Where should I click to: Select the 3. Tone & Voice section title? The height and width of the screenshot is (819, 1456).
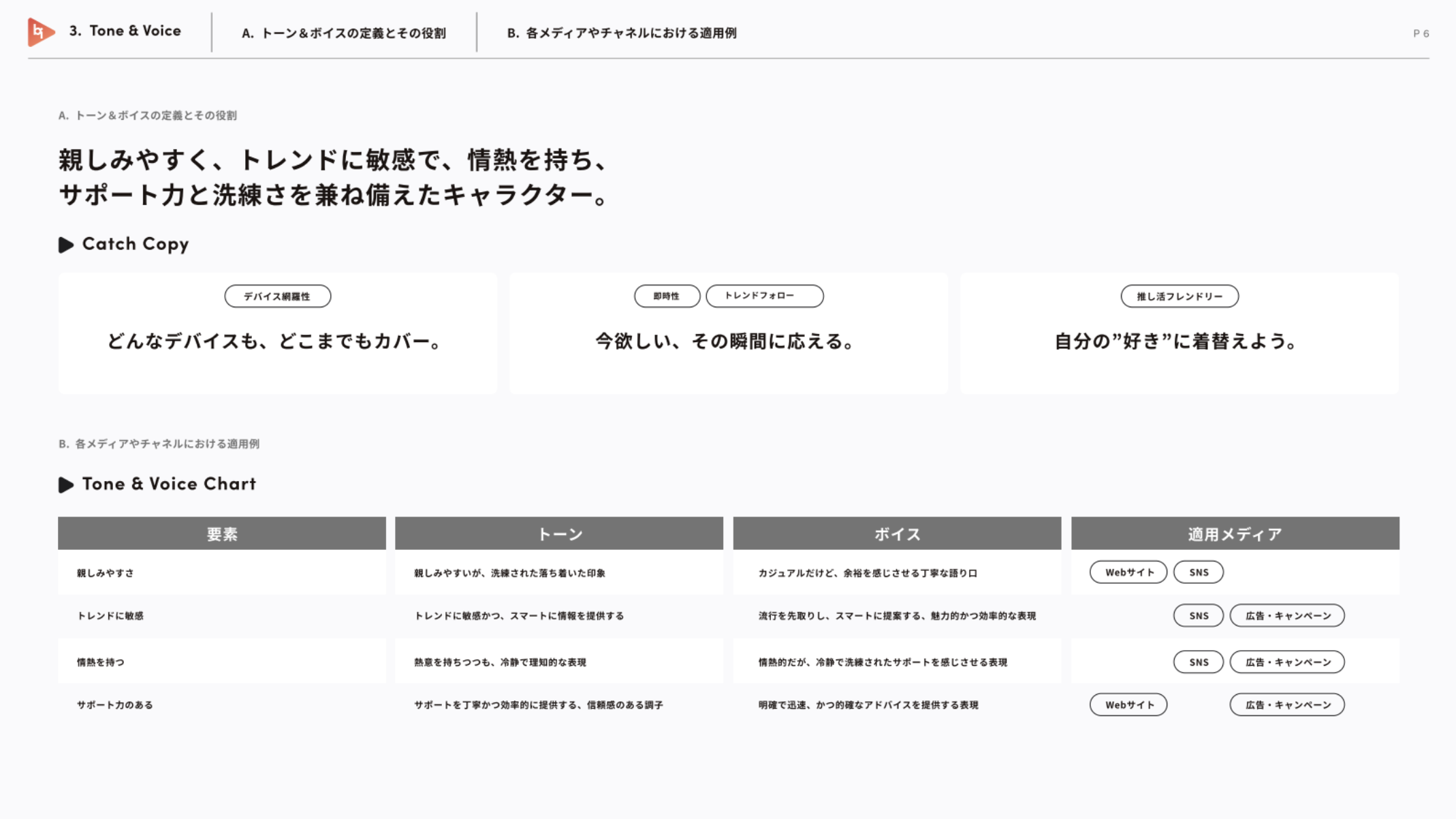click(x=125, y=31)
